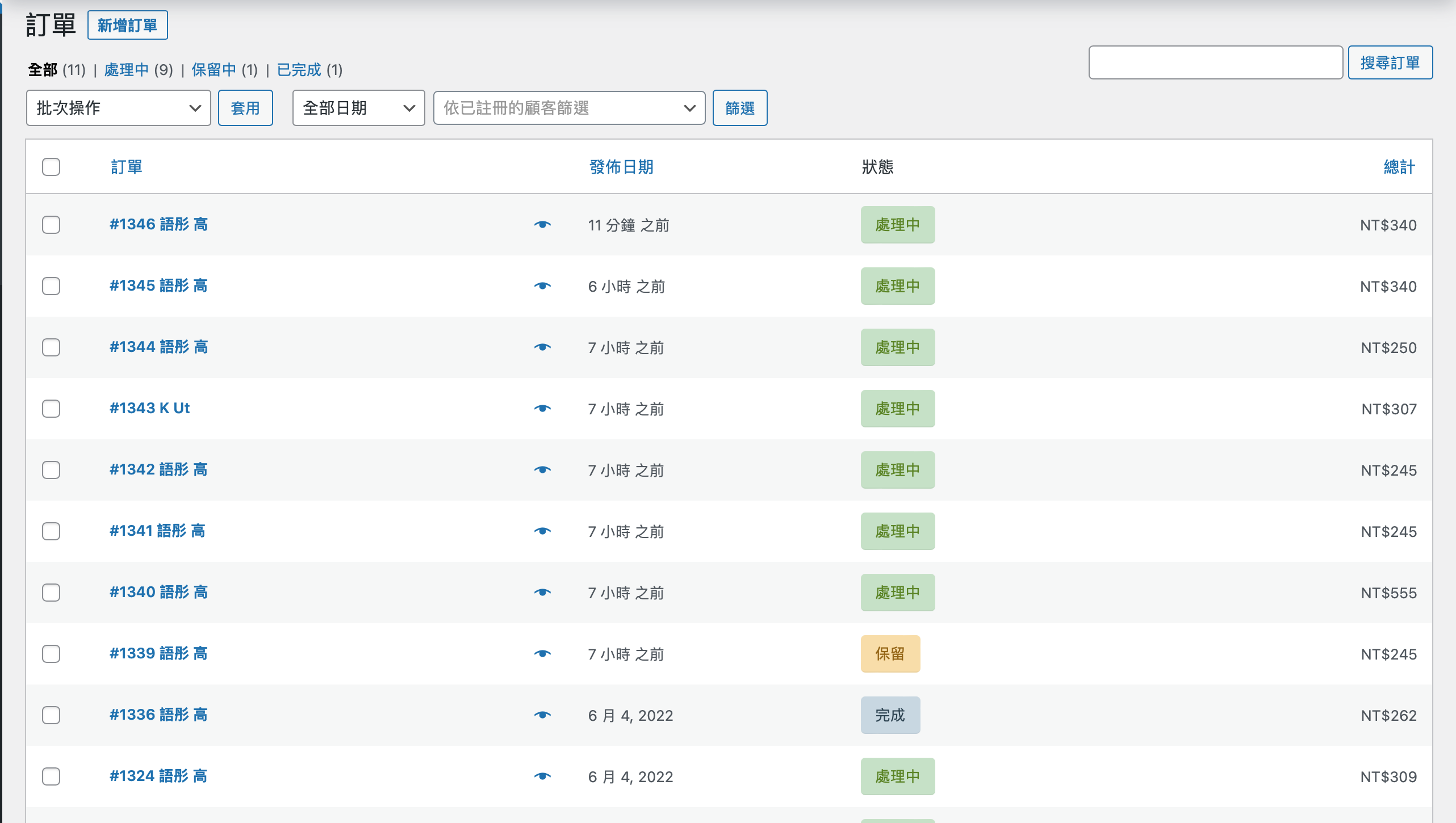Check the box for order #1342
The image size is (1456, 823).
[x=51, y=470]
